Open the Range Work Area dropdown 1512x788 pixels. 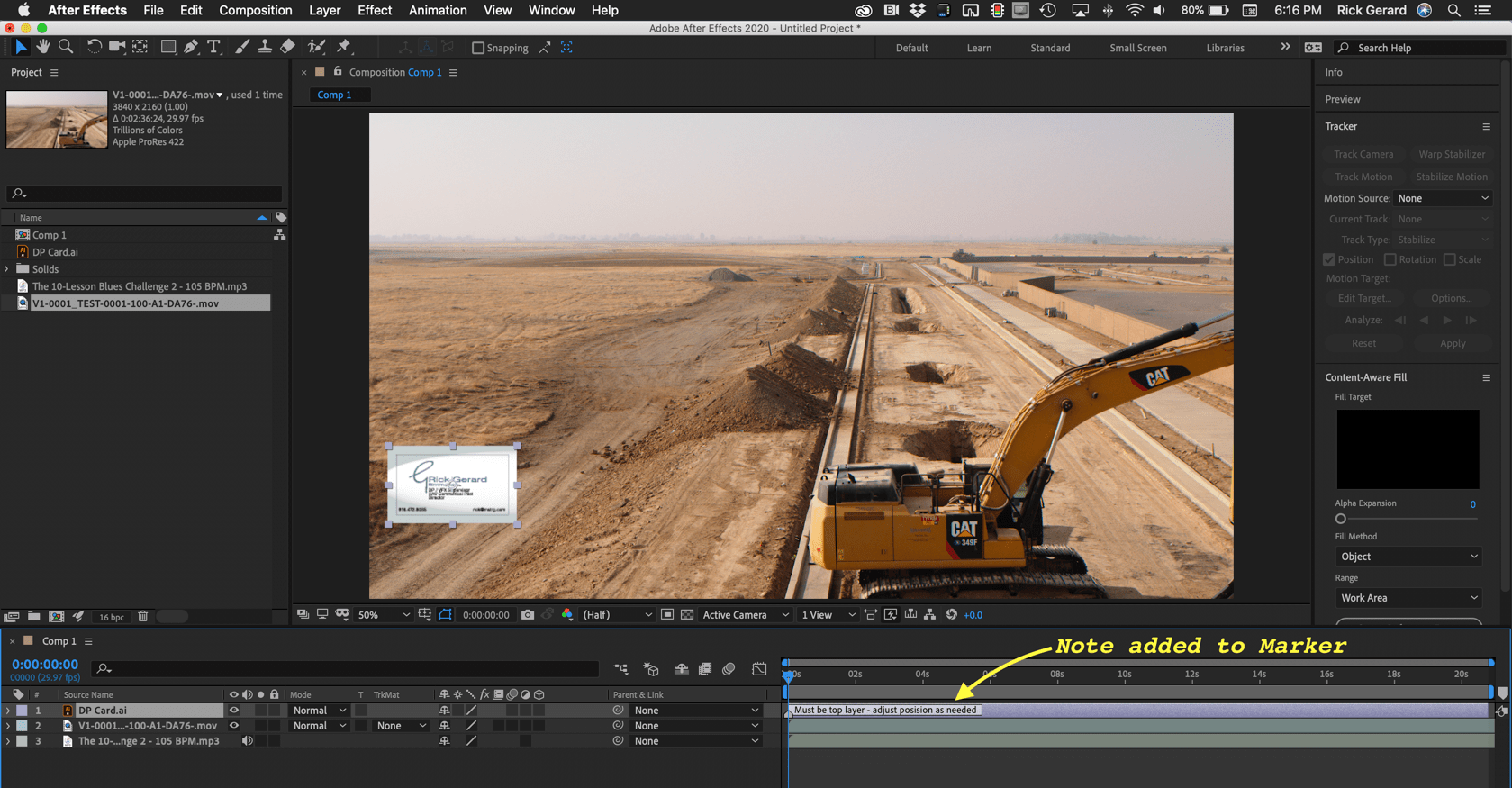tap(1408, 598)
